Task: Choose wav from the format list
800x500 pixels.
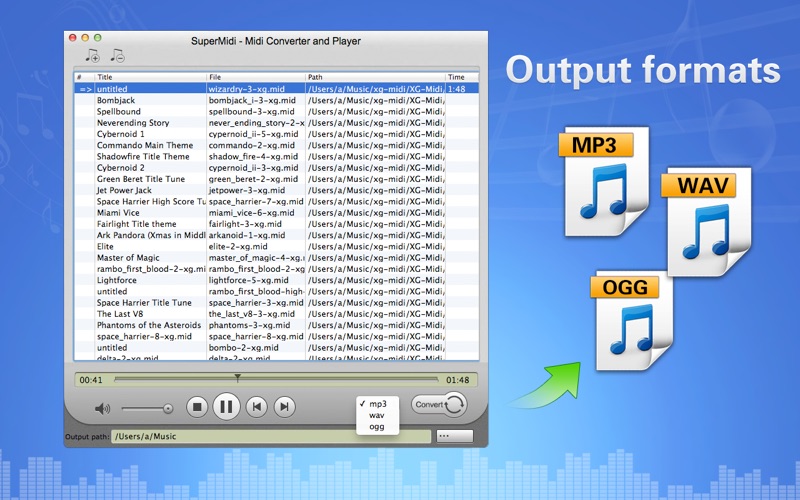Action: click(377, 415)
